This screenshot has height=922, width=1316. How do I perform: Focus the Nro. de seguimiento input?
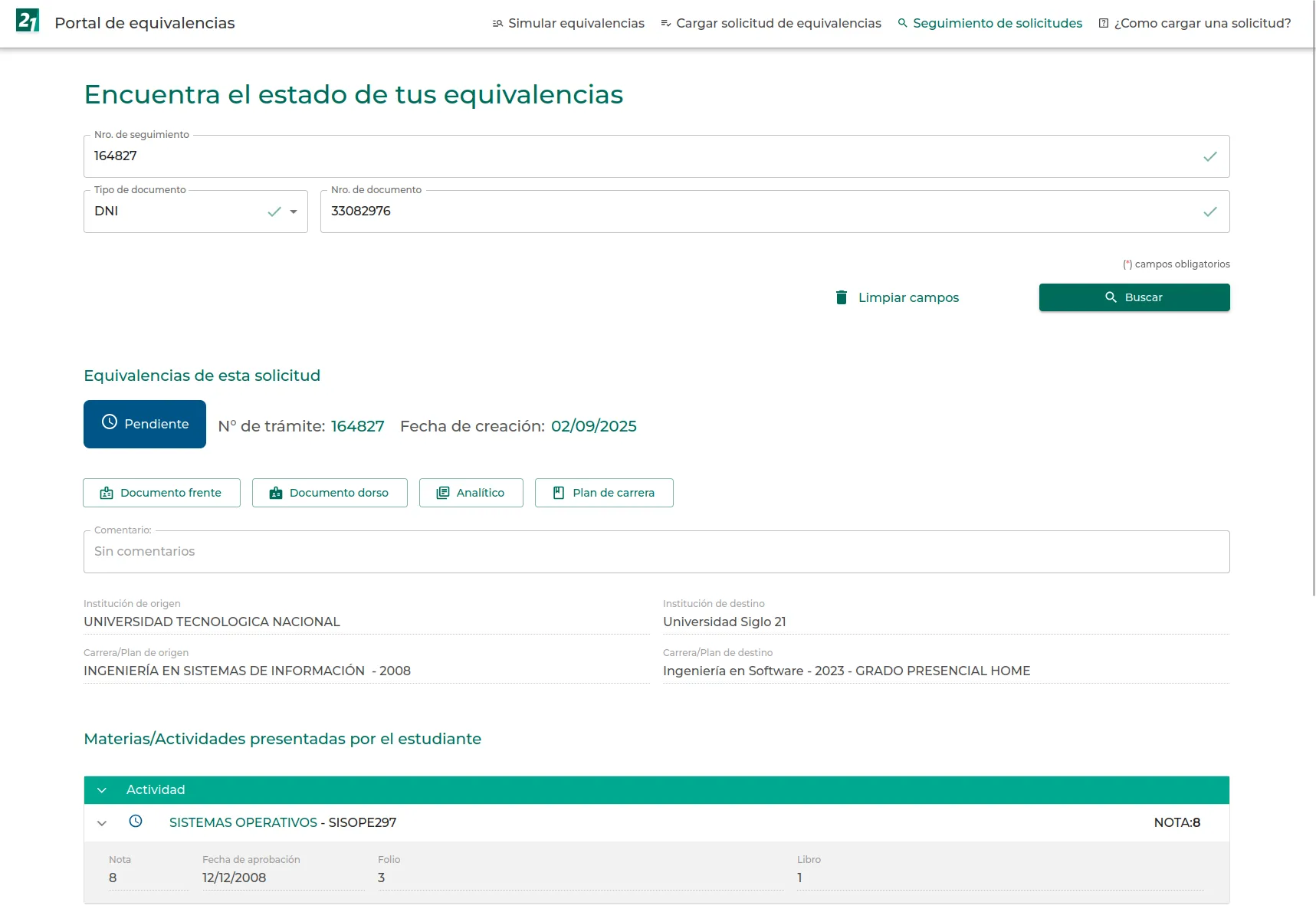pyautogui.click(x=657, y=156)
